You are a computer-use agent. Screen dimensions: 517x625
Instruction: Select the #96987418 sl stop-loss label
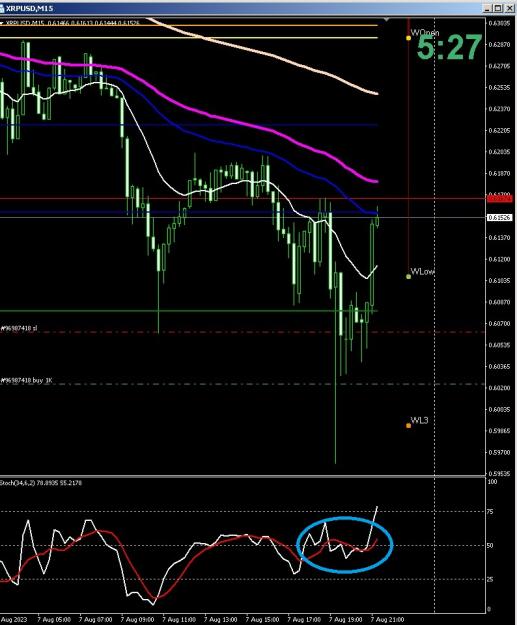click(19, 328)
